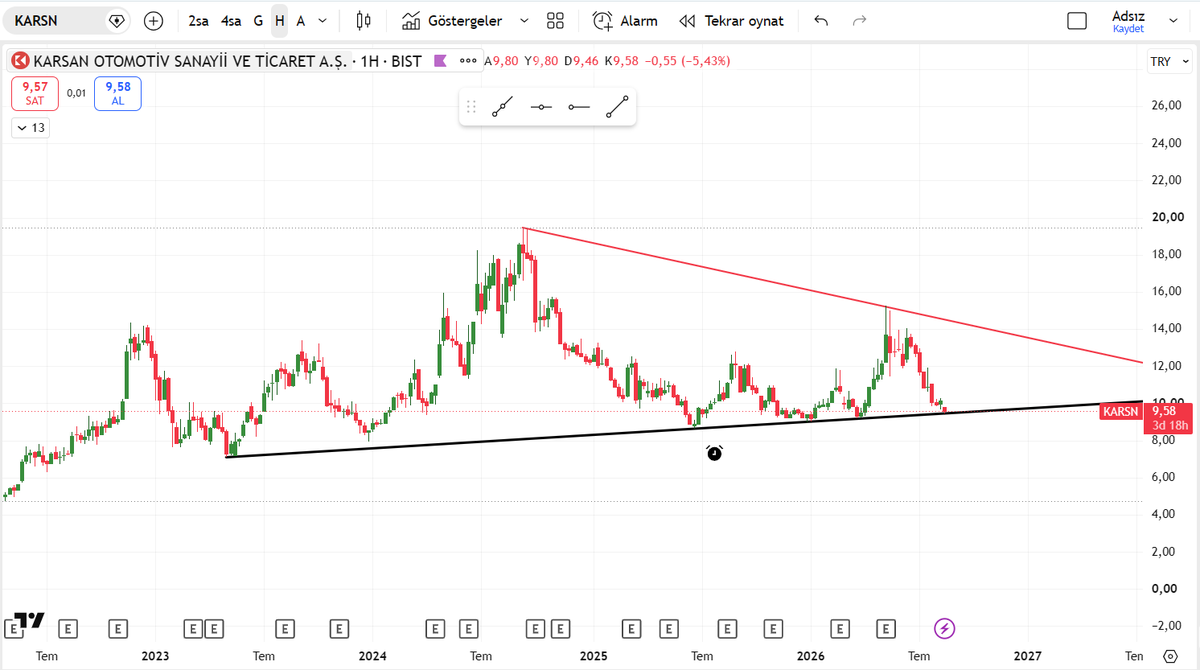Click the A9,80 open value
The height and width of the screenshot is (670, 1200).
pyautogui.click(x=501, y=61)
